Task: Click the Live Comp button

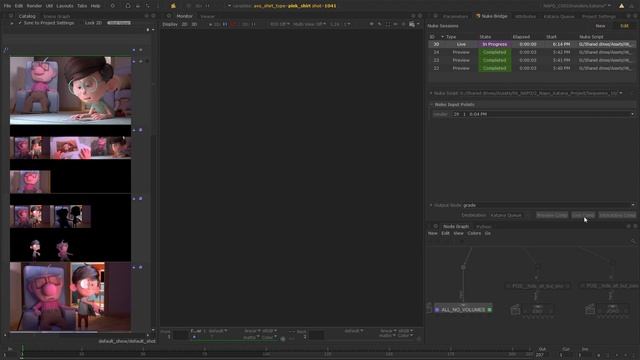Action: pyautogui.click(x=583, y=215)
